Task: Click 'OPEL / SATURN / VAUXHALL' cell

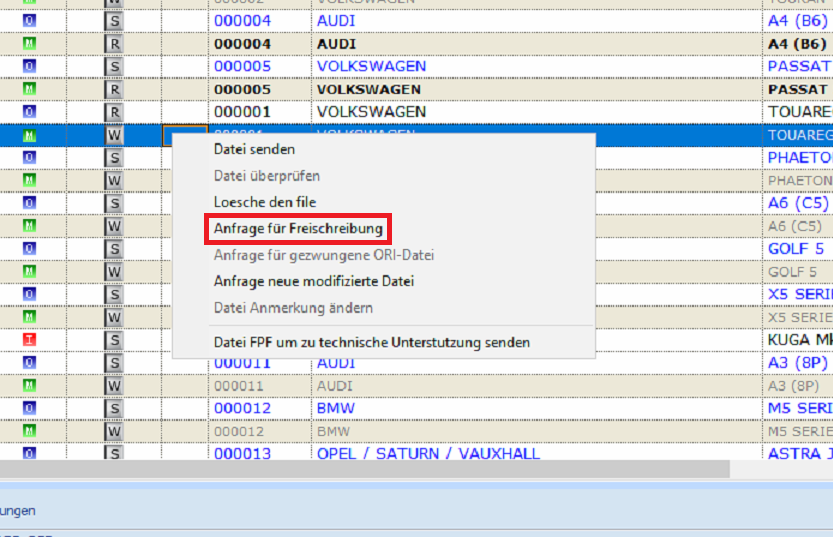Action: pos(428,454)
